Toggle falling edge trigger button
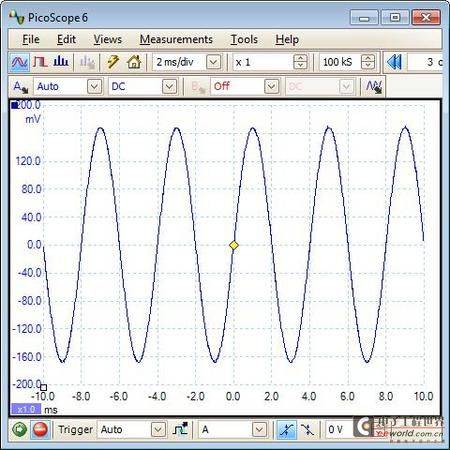This screenshot has height=450, width=450. (307, 429)
